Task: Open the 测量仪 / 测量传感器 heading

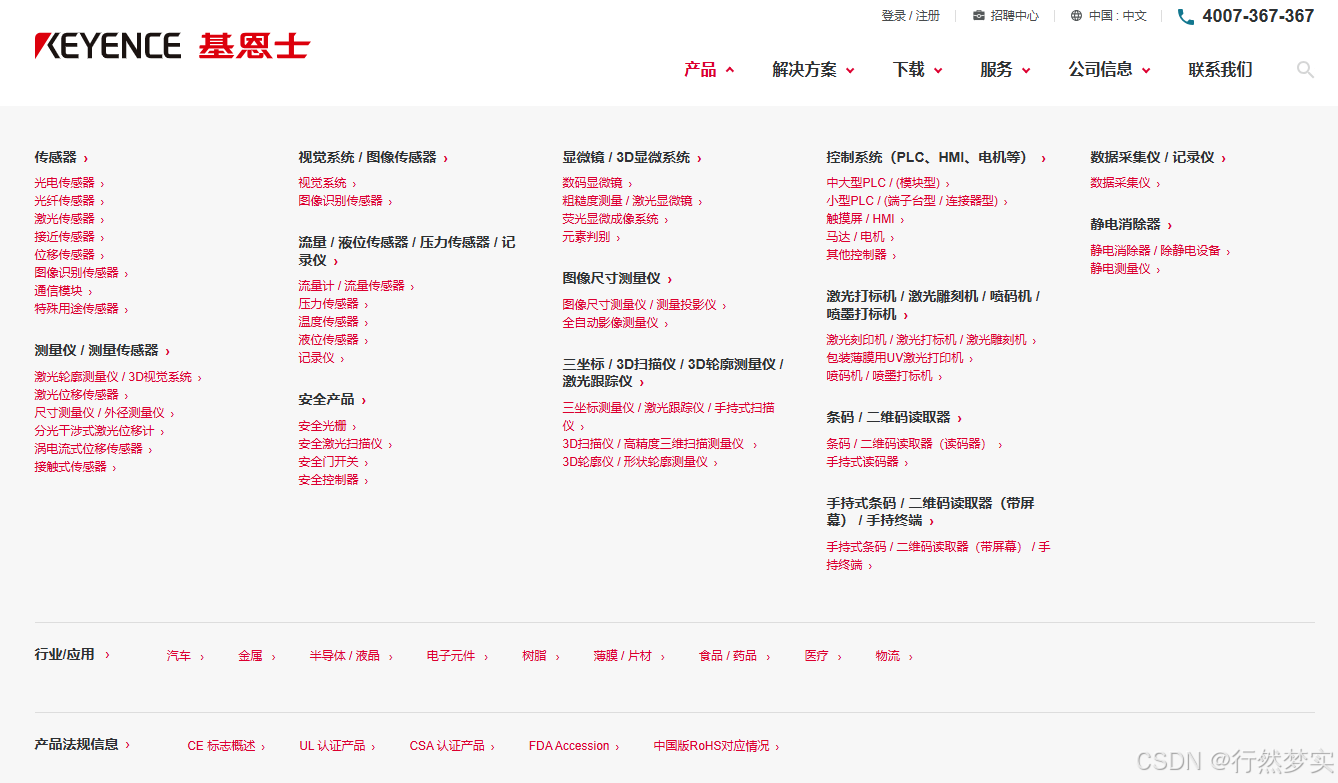Action: 102,350
